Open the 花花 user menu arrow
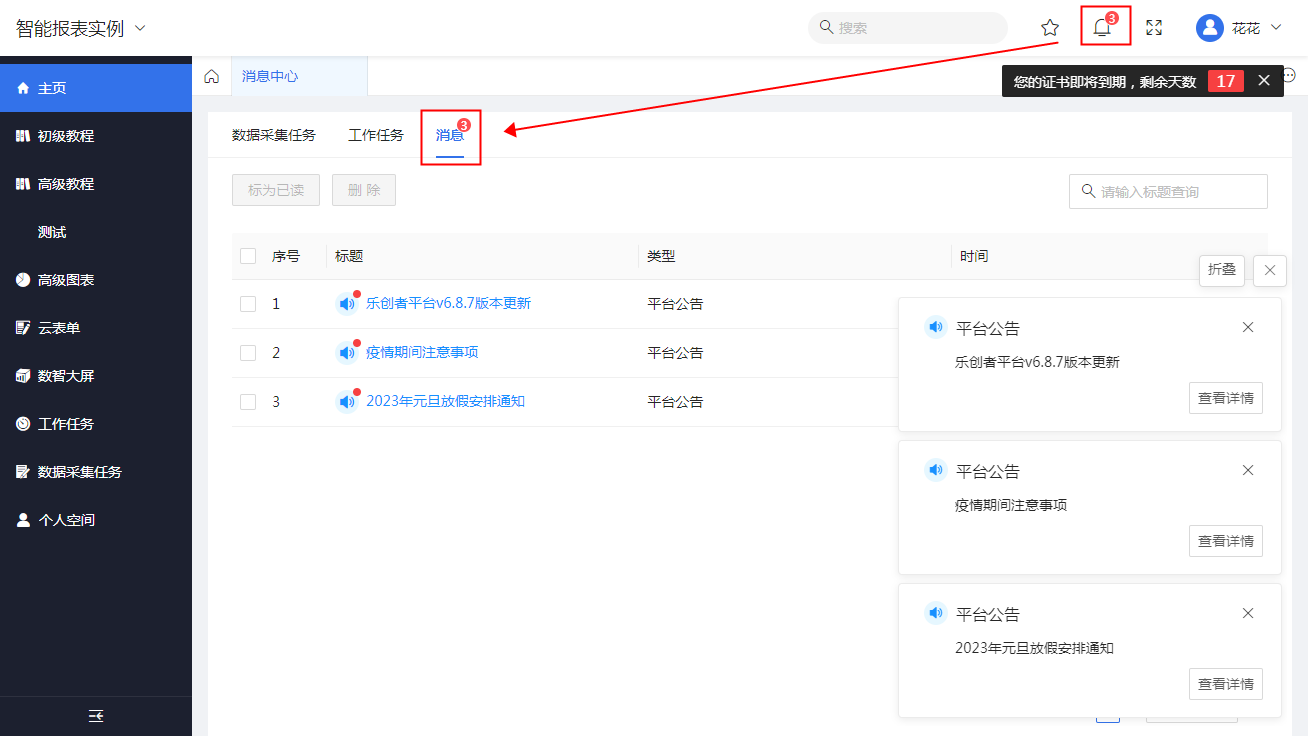Image resolution: width=1308 pixels, height=736 pixels. pyautogui.click(x=1275, y=28)
